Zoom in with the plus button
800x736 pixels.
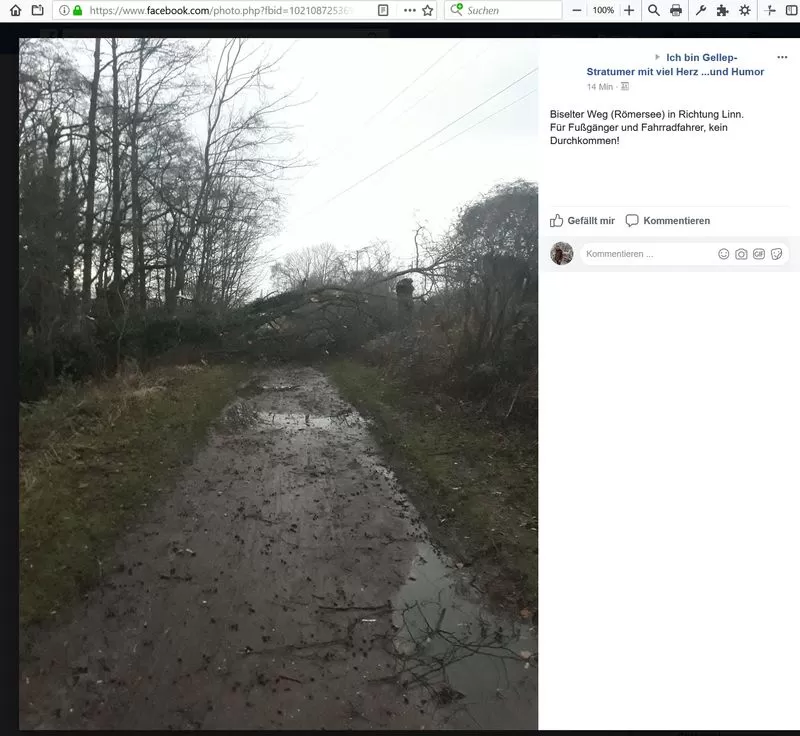pyautogui.click(x=629, y=10)
